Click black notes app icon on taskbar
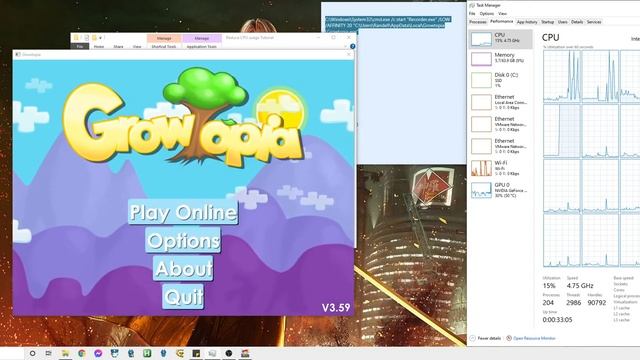640x360 pixels. [196, 353]
